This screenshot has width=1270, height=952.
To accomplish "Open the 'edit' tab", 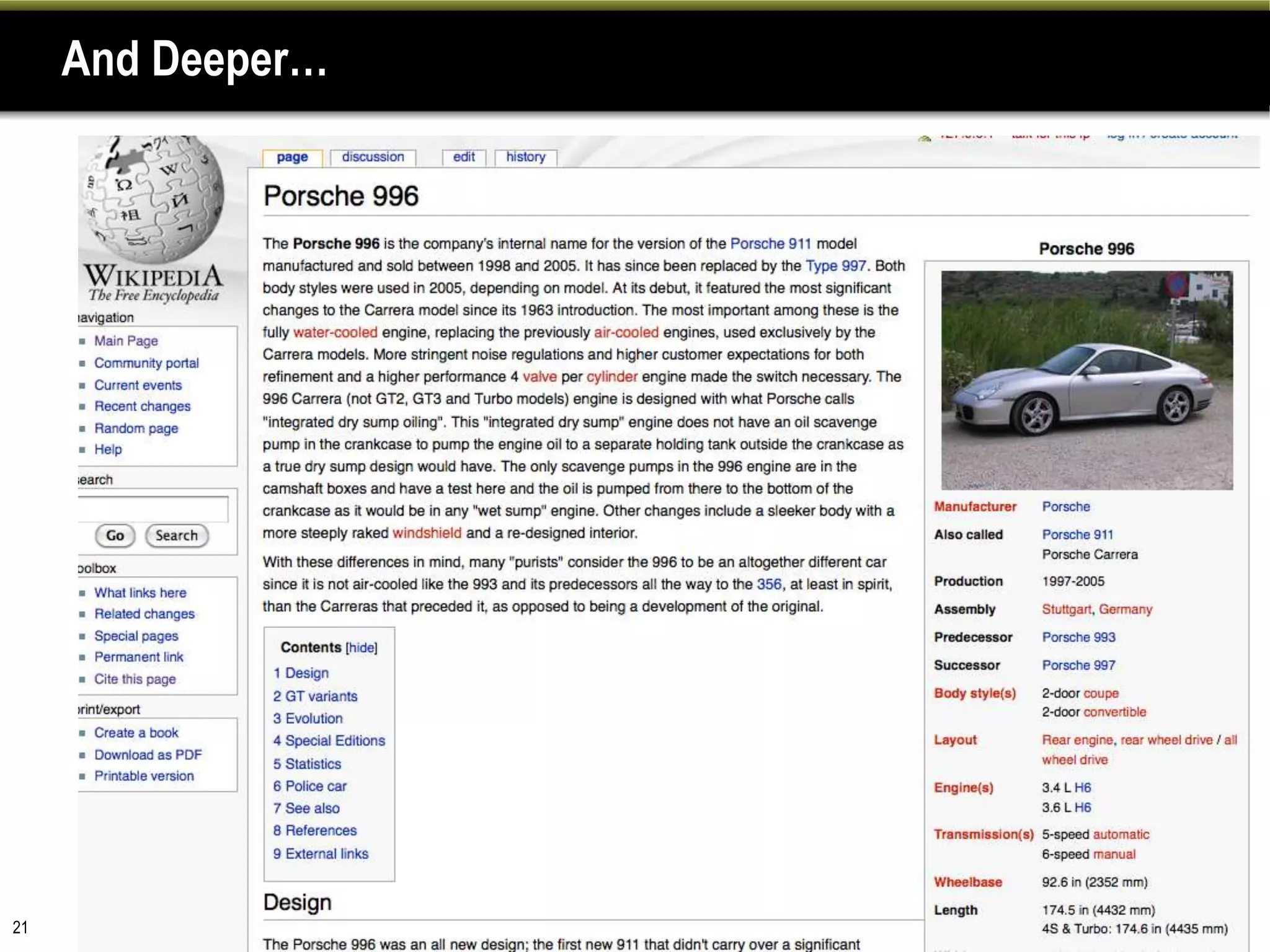I will pyautogui.click(x=464, y=157).
